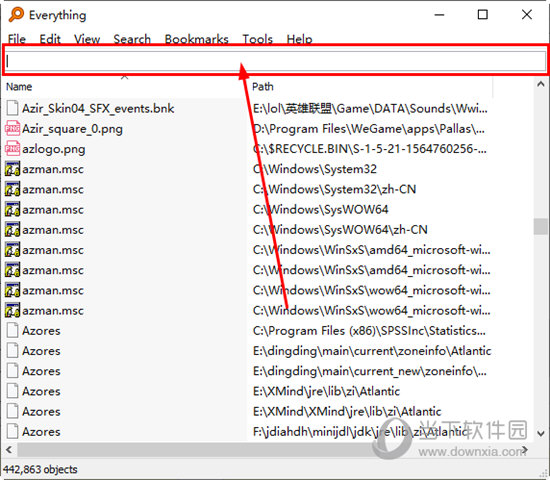
Task: Click PNG icon of Azir_square_0.png
Action: [13, 128]
